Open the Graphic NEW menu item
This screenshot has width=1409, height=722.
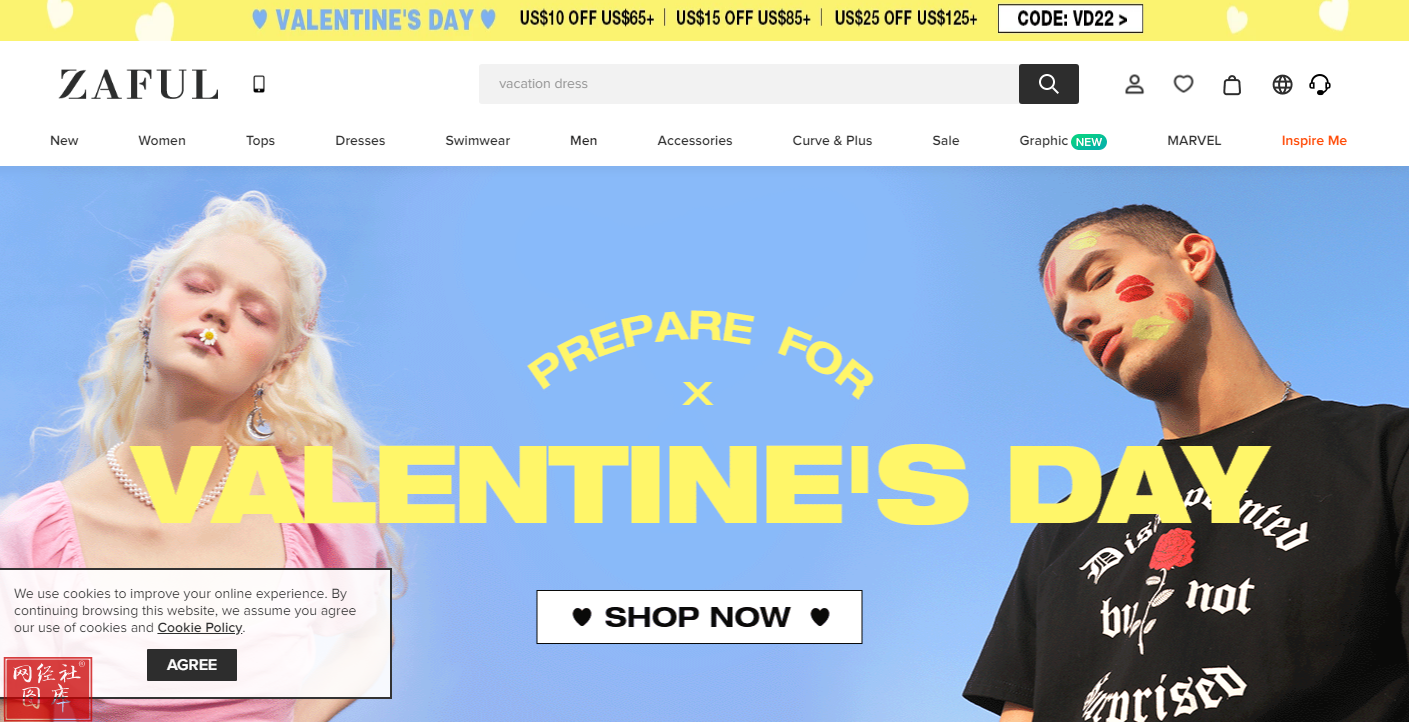click(1062, 141)
